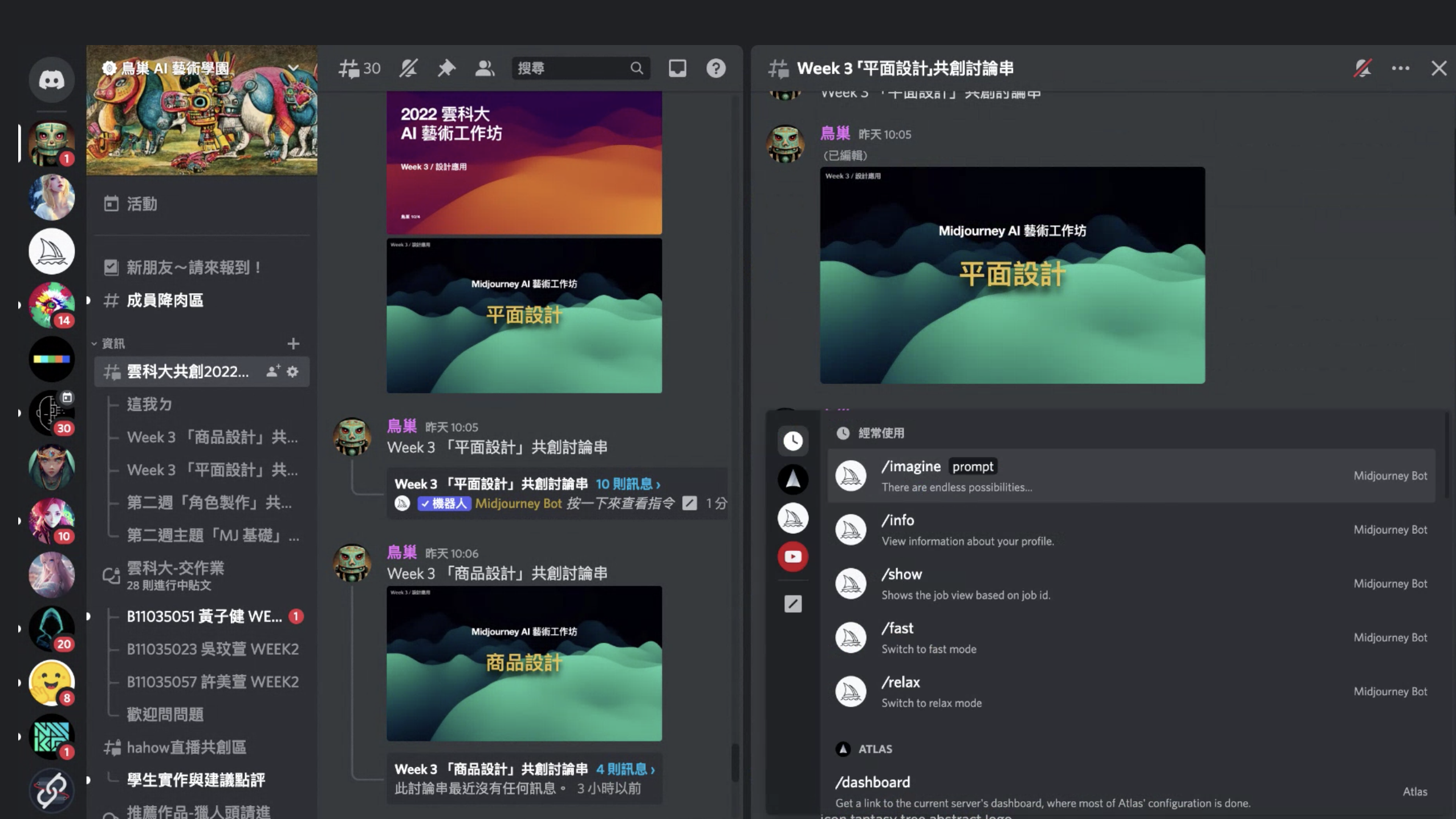1456x819 pixels.
Task: Open thread more options ellipsis menu
Action: pos(1400,68)
